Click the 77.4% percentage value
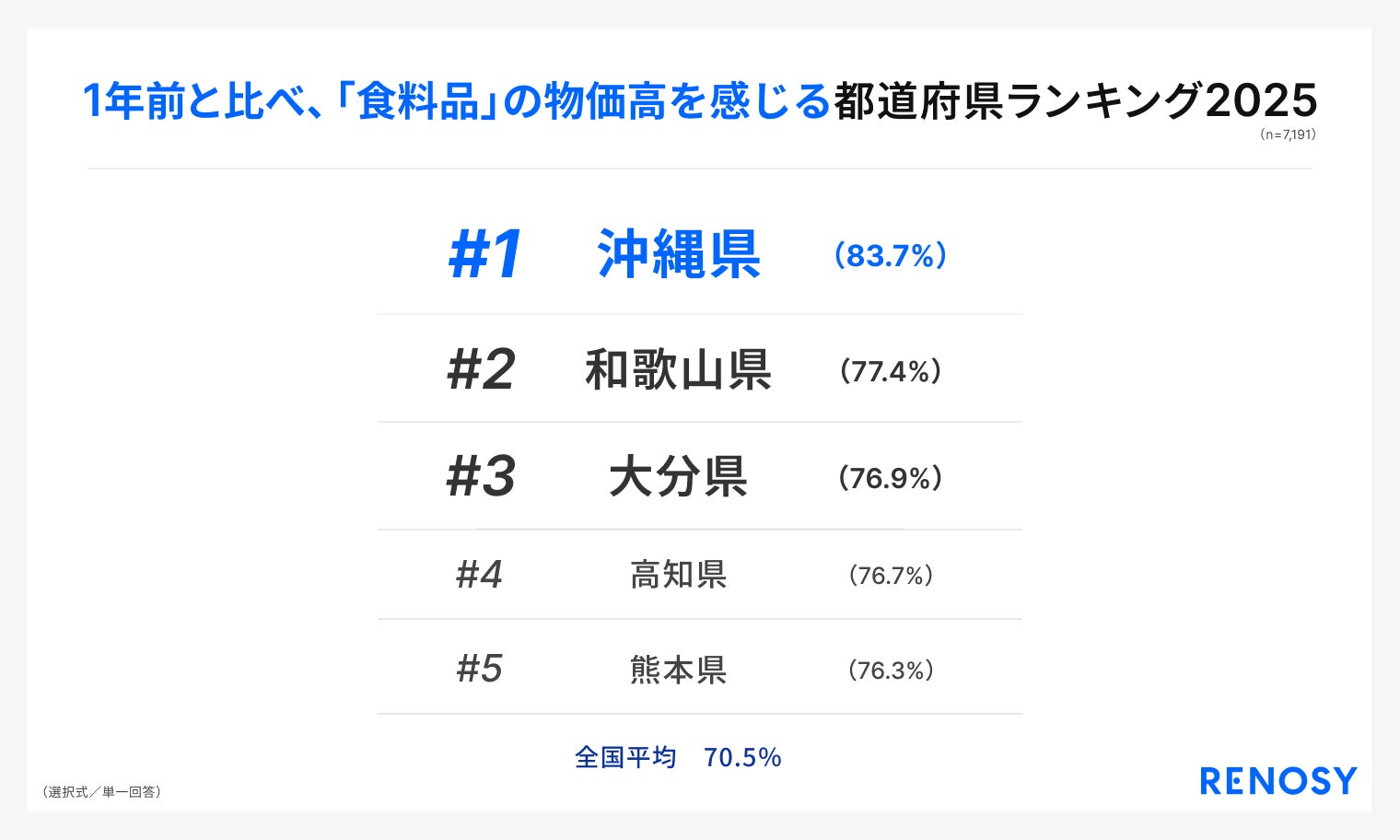Viewport: 1400px width, 840px height. pyautogui.click(x=890, y=371)
